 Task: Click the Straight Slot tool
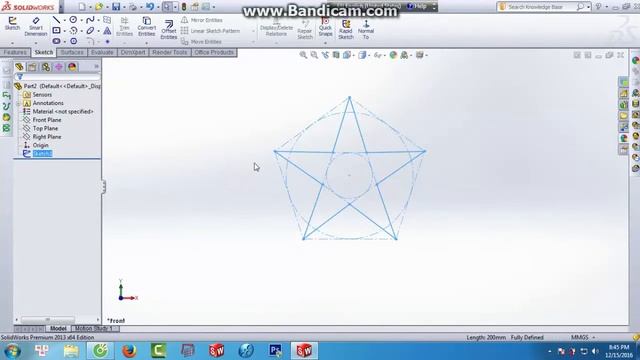(56, 41)
